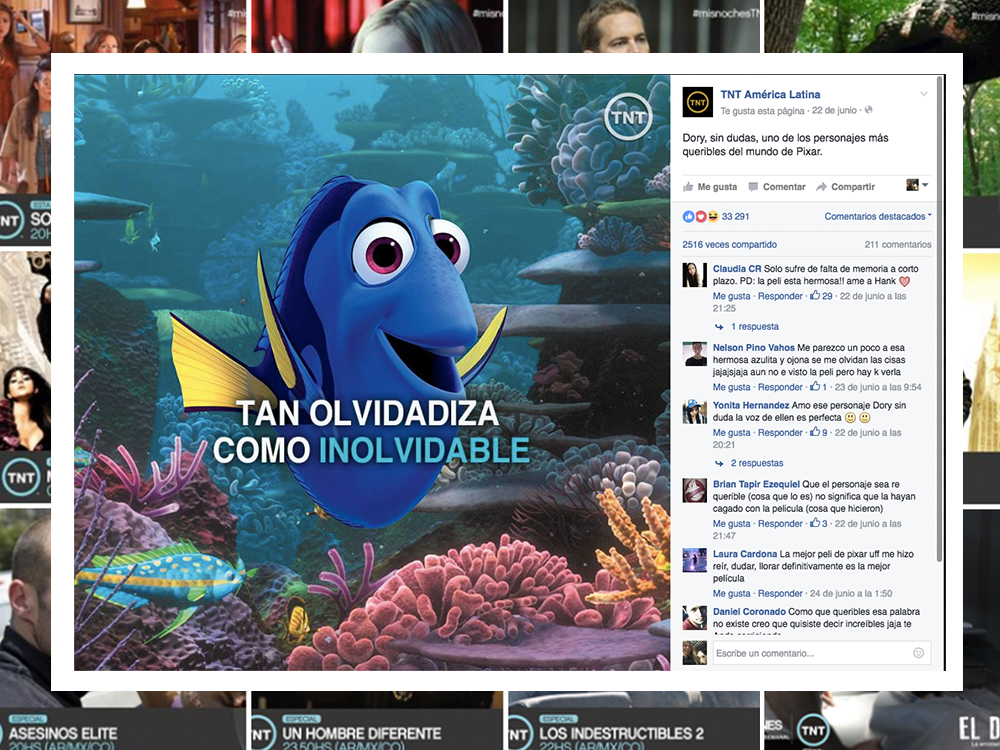Like Brian Tapir Ezequiel's comment
Screen dimensions: 1000x750
click(x=732, y=524)
